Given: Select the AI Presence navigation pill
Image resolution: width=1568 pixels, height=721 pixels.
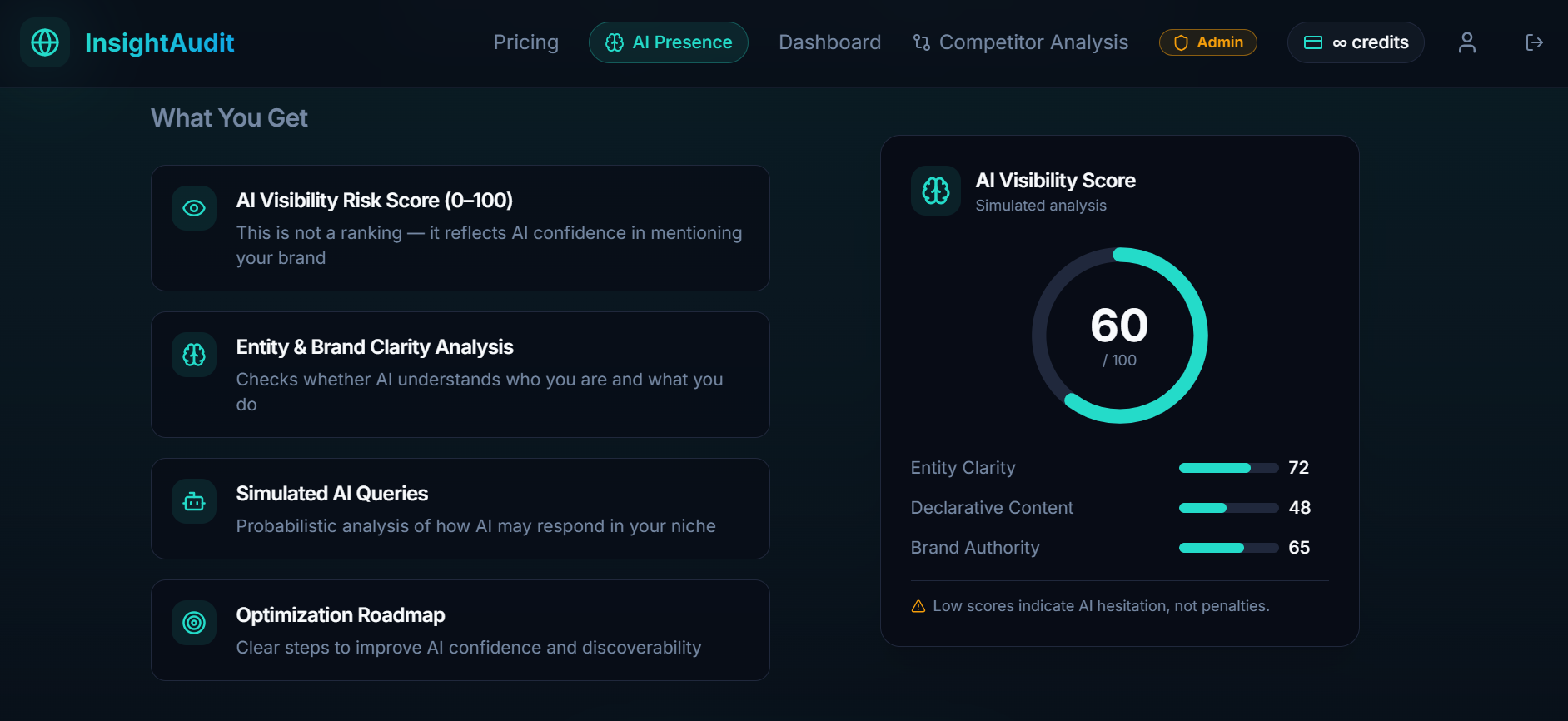Looking at the screenshot, I should pos(668,42).
